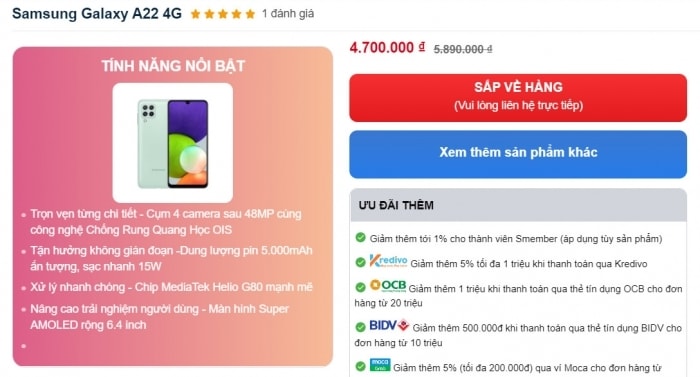Click the red Sắp về hàng button

pyautogui.click(x=518, y=98)
